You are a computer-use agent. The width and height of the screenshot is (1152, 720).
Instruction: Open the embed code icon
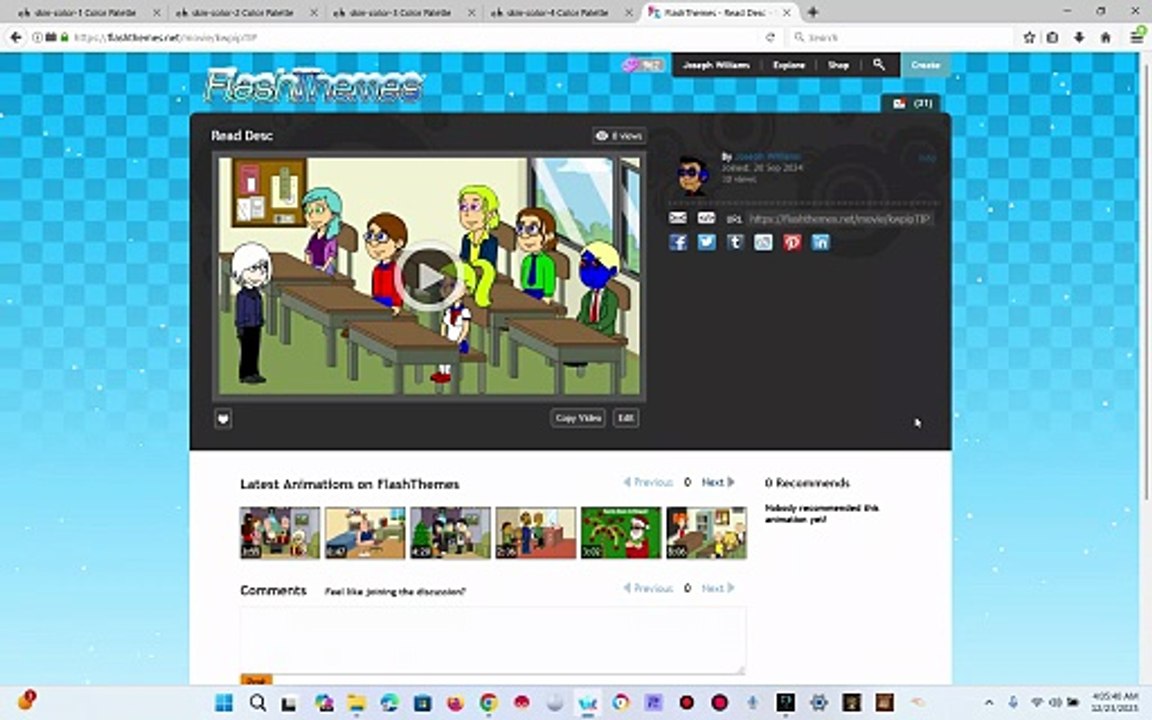[706, 217]
